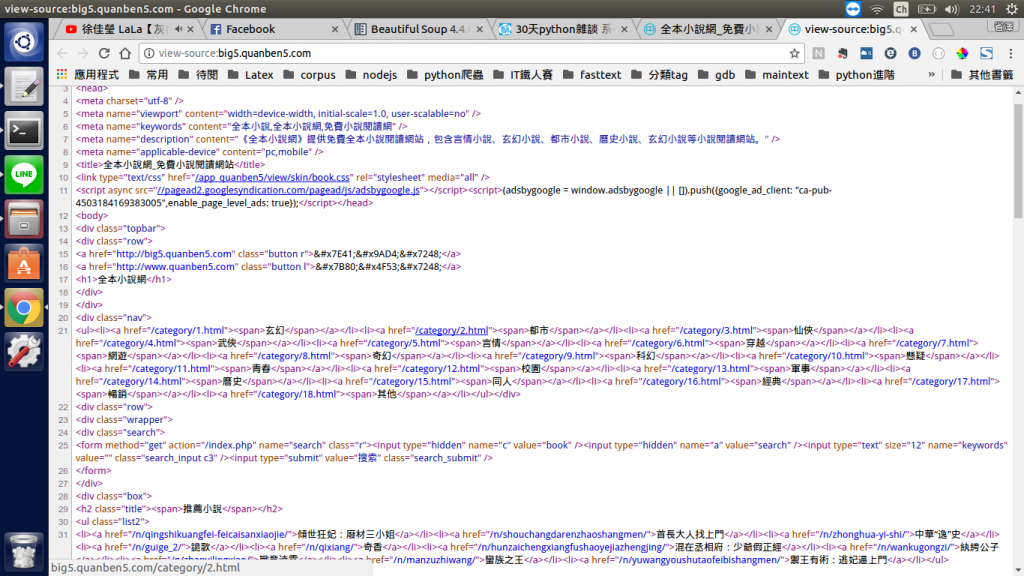
Task: Open the /category/2.html link
Action: [x=451, y=330]
